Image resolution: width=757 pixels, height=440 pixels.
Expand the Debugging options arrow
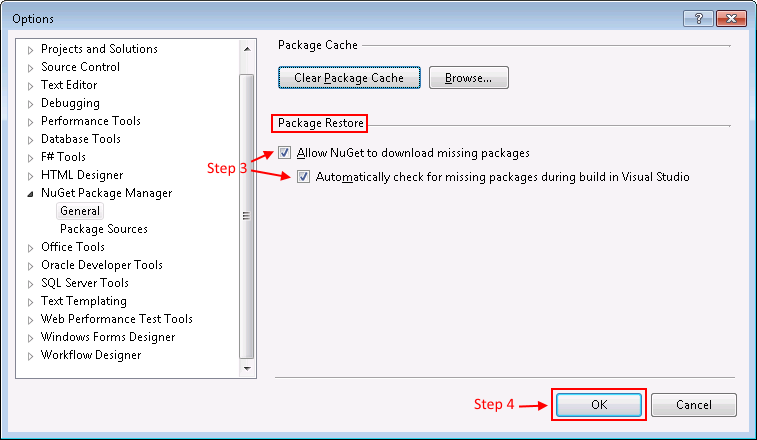(x=31, y=104)
